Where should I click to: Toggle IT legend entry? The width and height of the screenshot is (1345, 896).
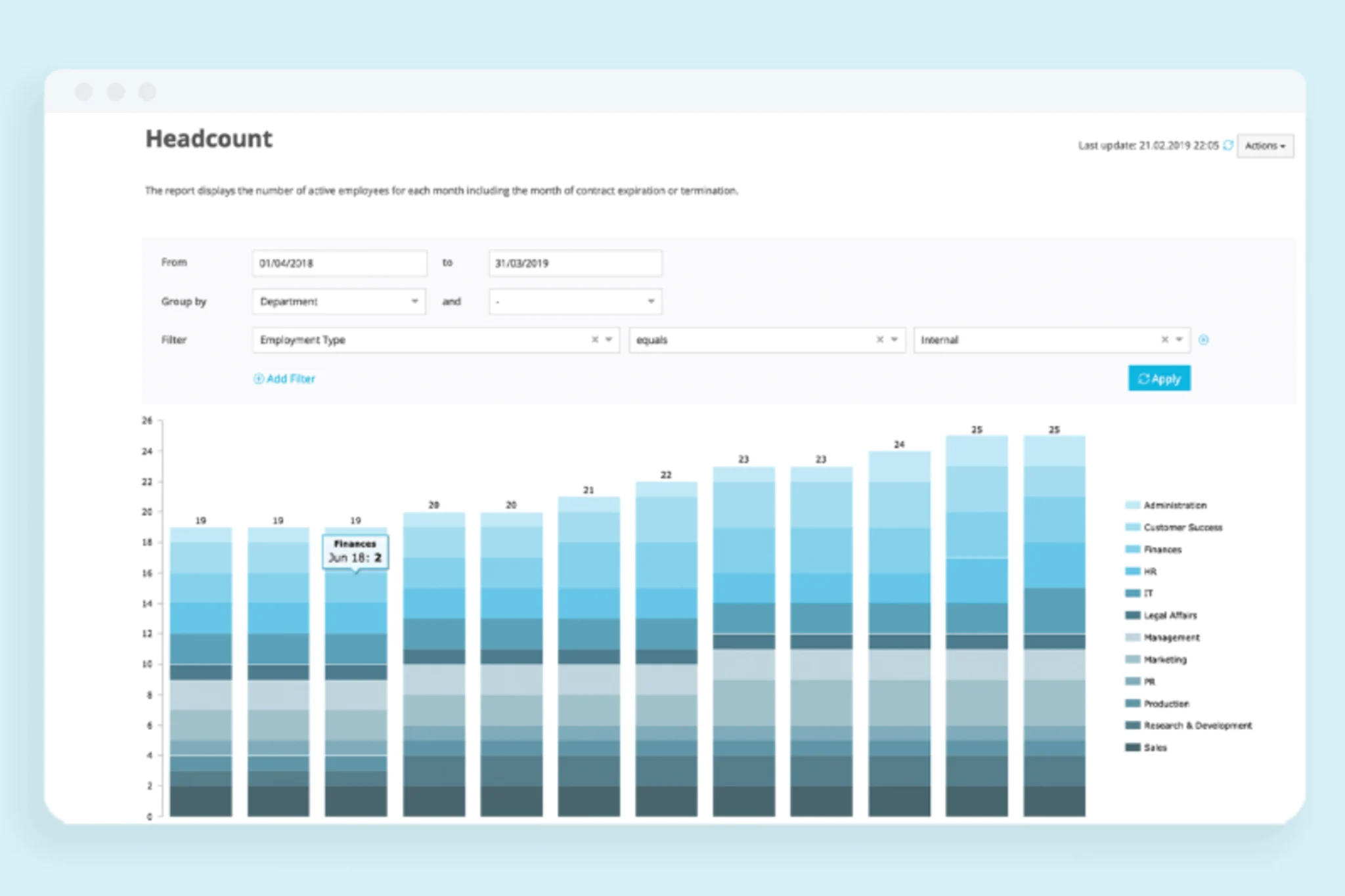click(x=1139, y=593)
